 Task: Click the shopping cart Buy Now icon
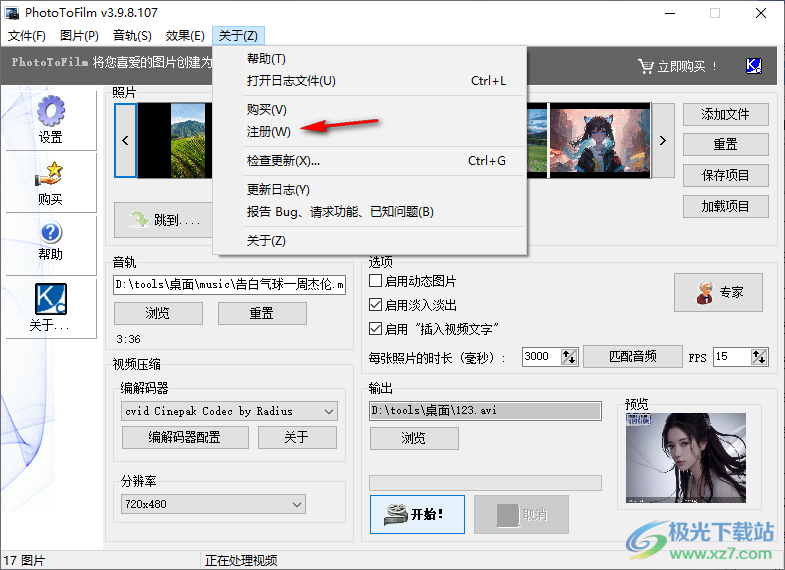tap(646, 66)
